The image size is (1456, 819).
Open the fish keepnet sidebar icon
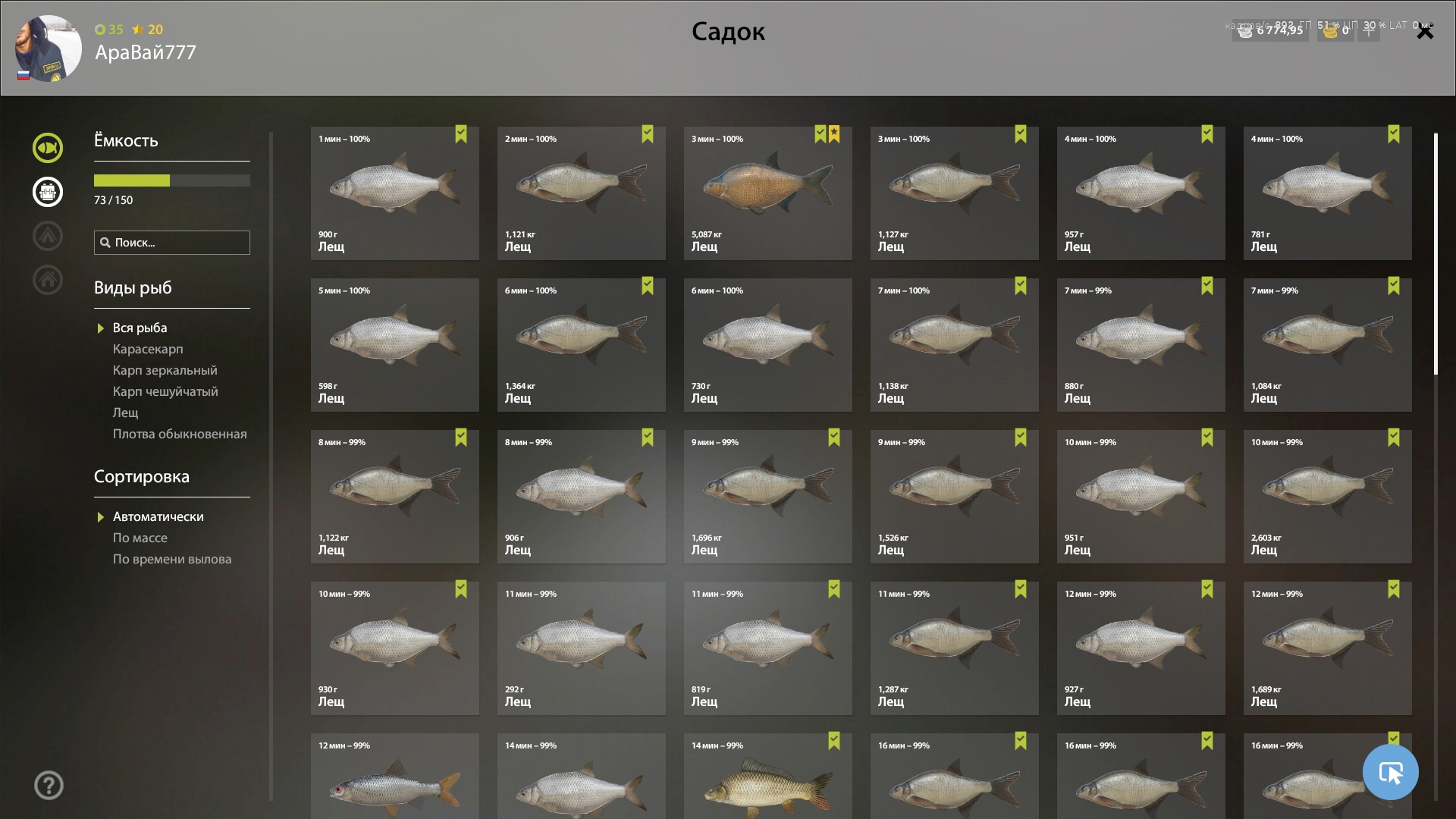(47, 148)
